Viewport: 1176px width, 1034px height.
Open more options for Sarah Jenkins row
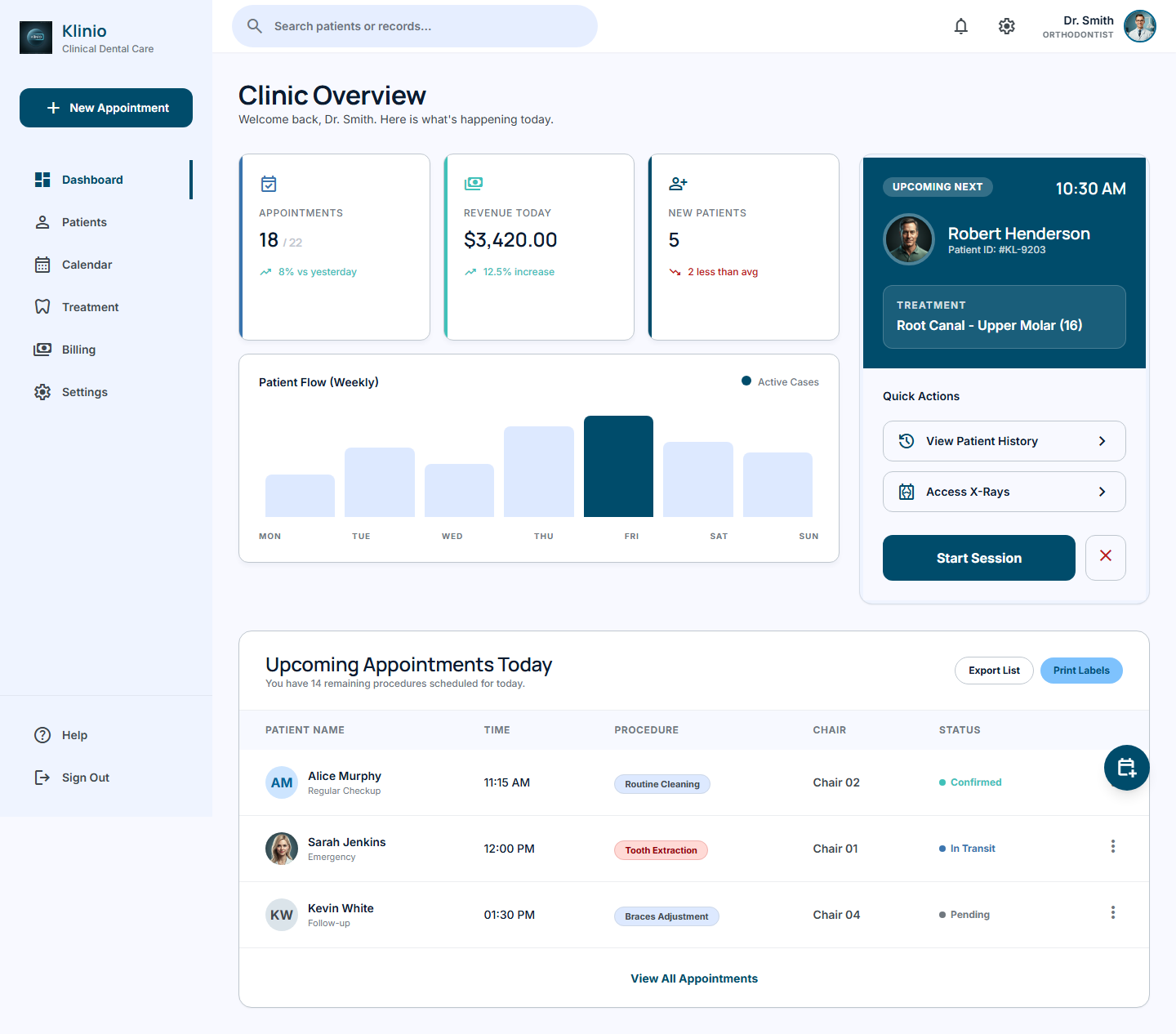(x=1112, y=847)
